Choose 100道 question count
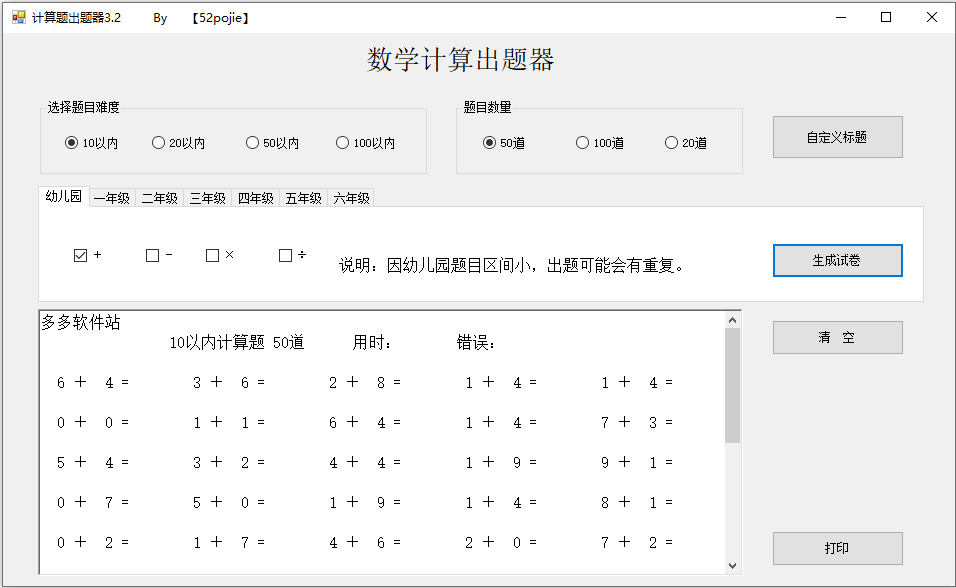 pos(600,143)
